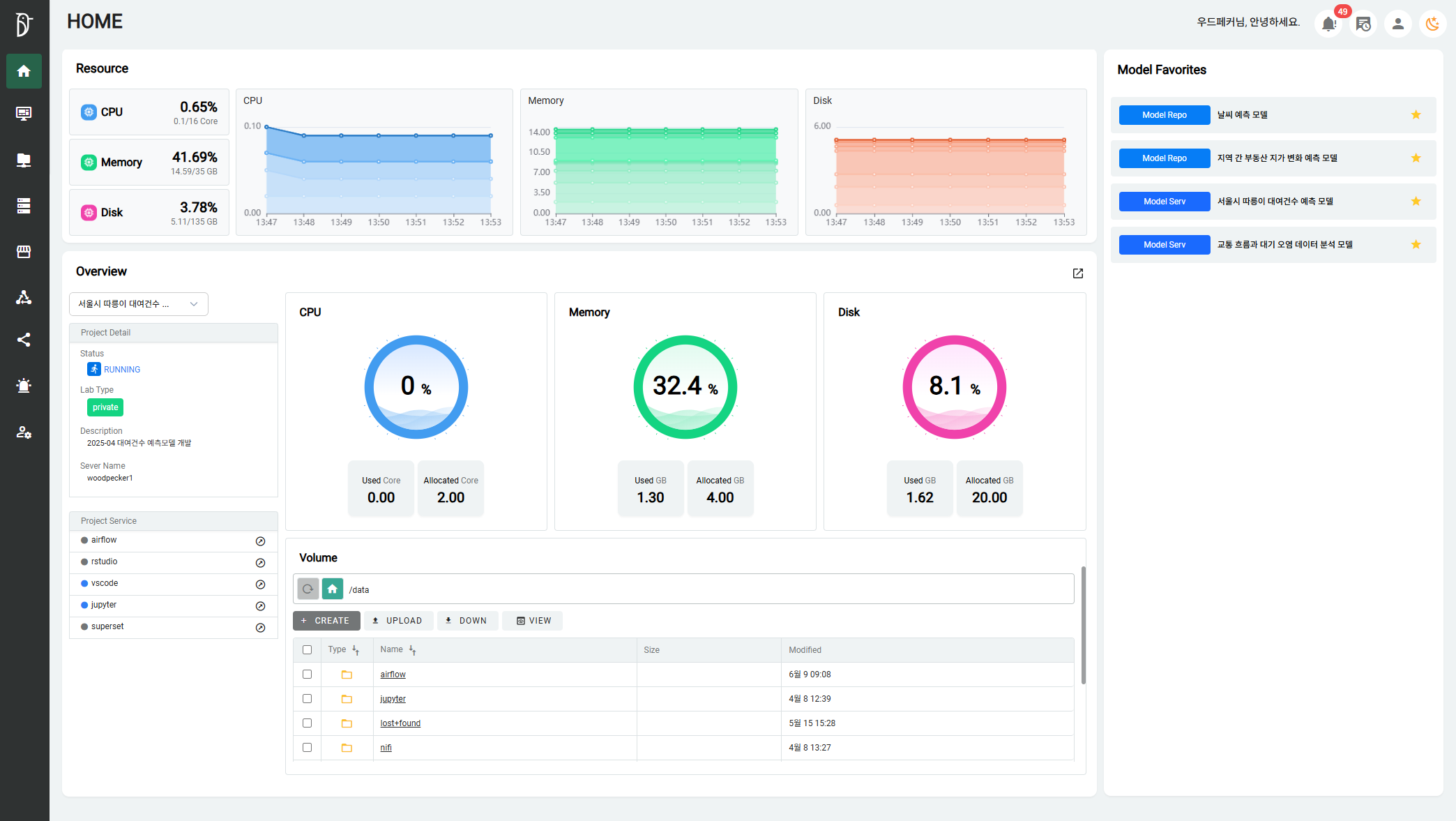Viewport: 1456px width, 821px height.
Task: Select all files header checkbox
Action: (x=307, y=650)
